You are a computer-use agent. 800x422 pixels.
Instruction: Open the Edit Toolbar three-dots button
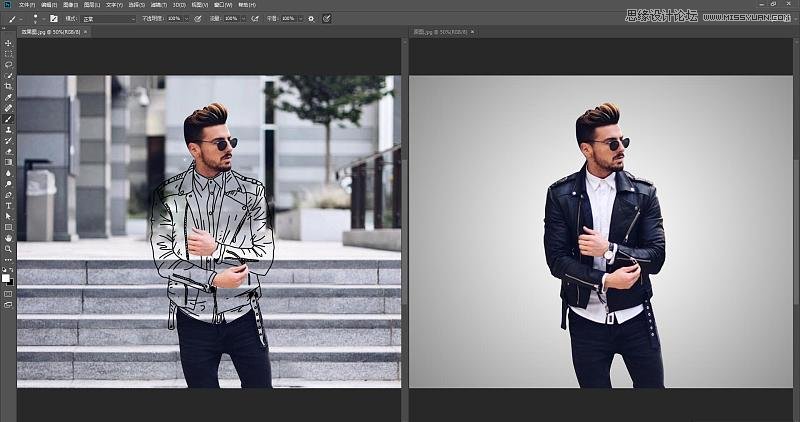(8, 260)
